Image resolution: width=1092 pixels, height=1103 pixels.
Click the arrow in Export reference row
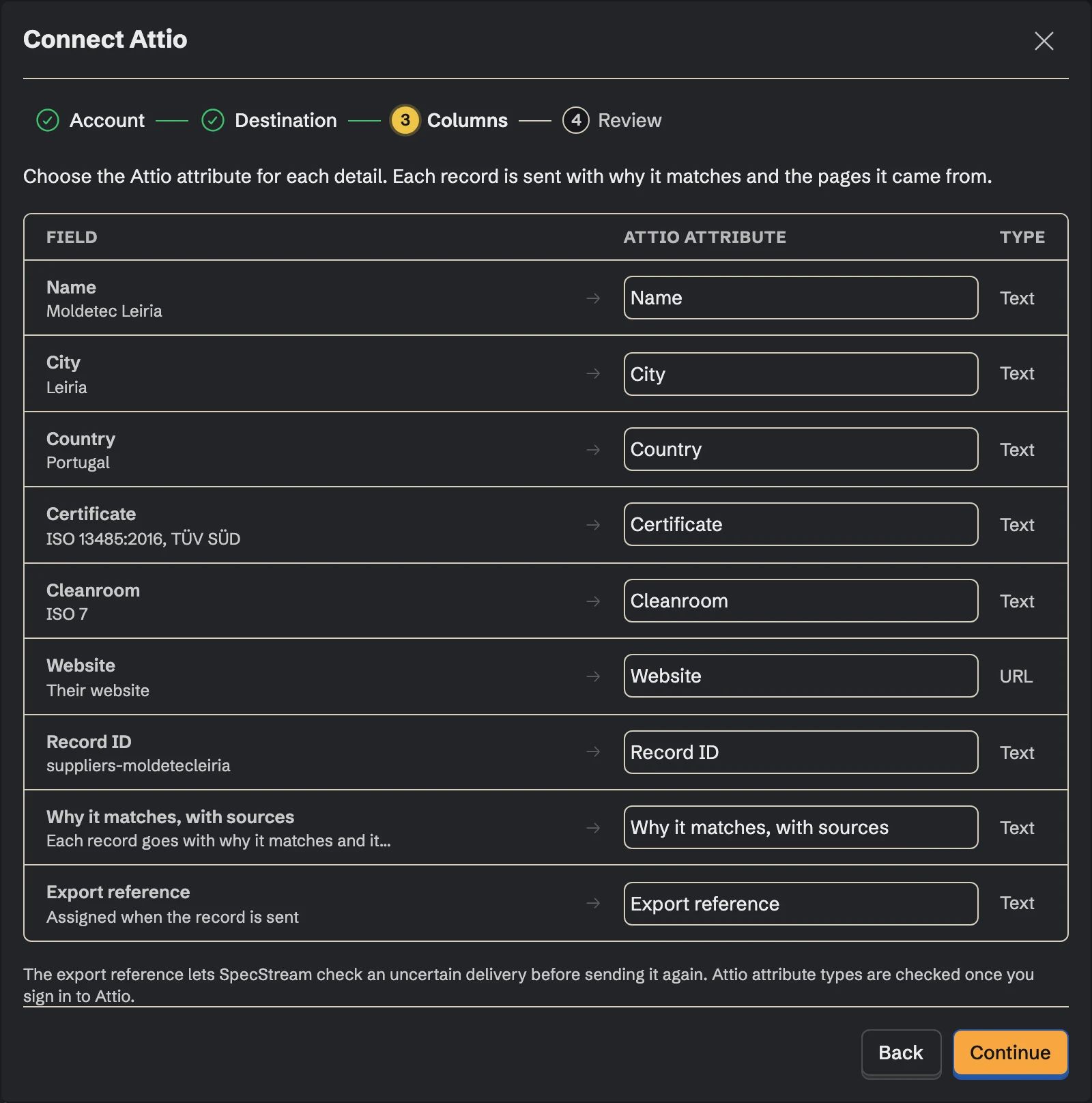pyautogui.click(x=593, y=903)
